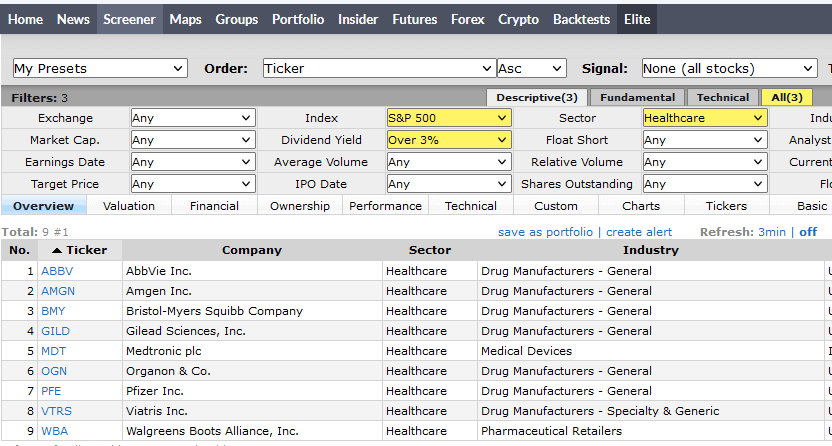This screenshot has width=832, height=446.
Task: Switch to the Descriptive(3) filter tab
Action: point(537,98)
